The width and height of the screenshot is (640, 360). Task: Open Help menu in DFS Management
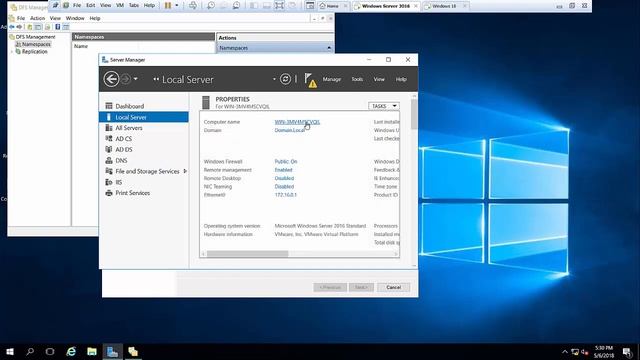pyautogui.click(x=95, y=18)
